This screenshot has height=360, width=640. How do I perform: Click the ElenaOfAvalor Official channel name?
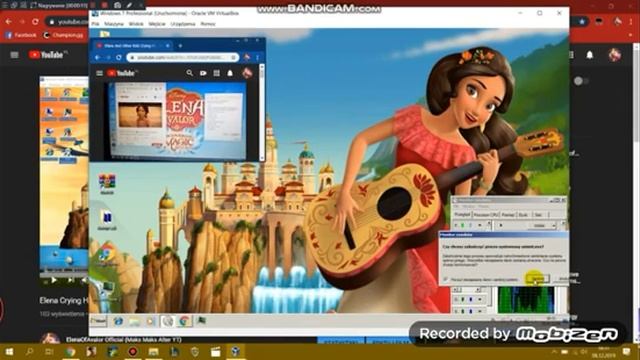point(124,340)
